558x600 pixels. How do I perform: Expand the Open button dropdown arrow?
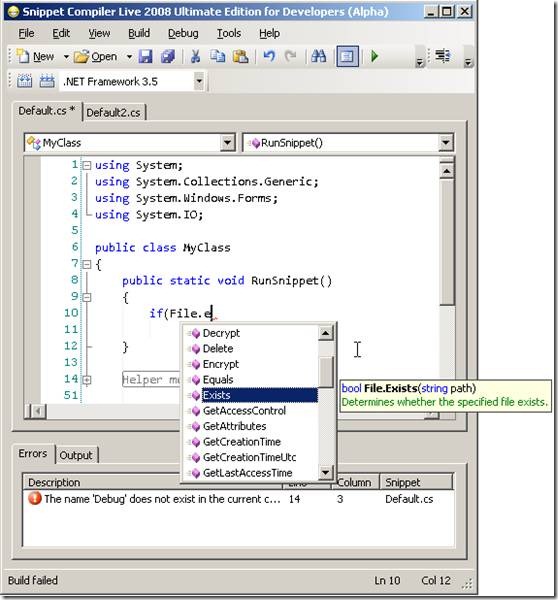(x=129, y=57)
